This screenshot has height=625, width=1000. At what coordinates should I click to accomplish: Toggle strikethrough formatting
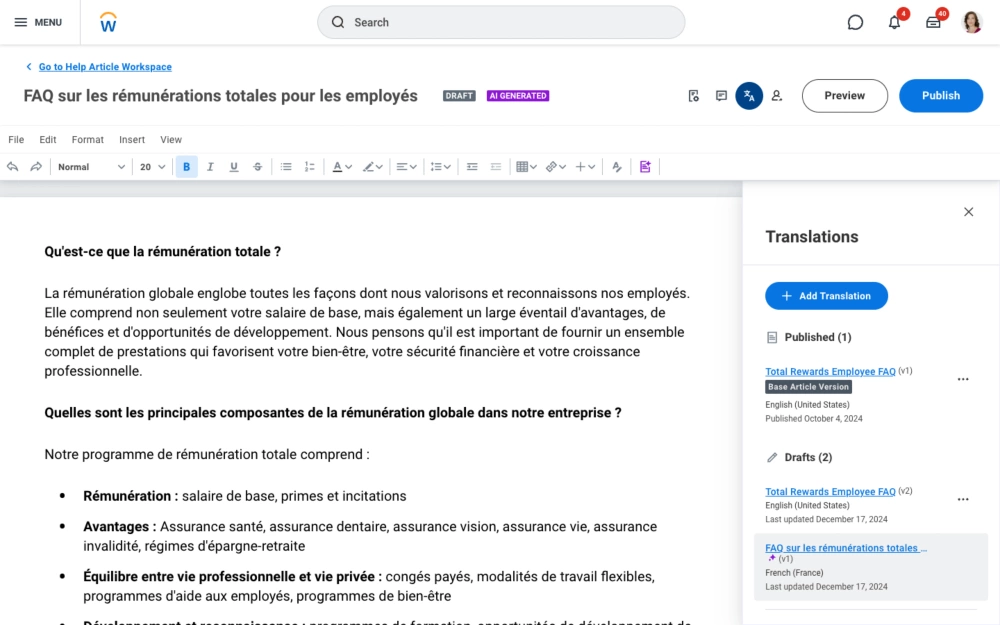[258, 167]
